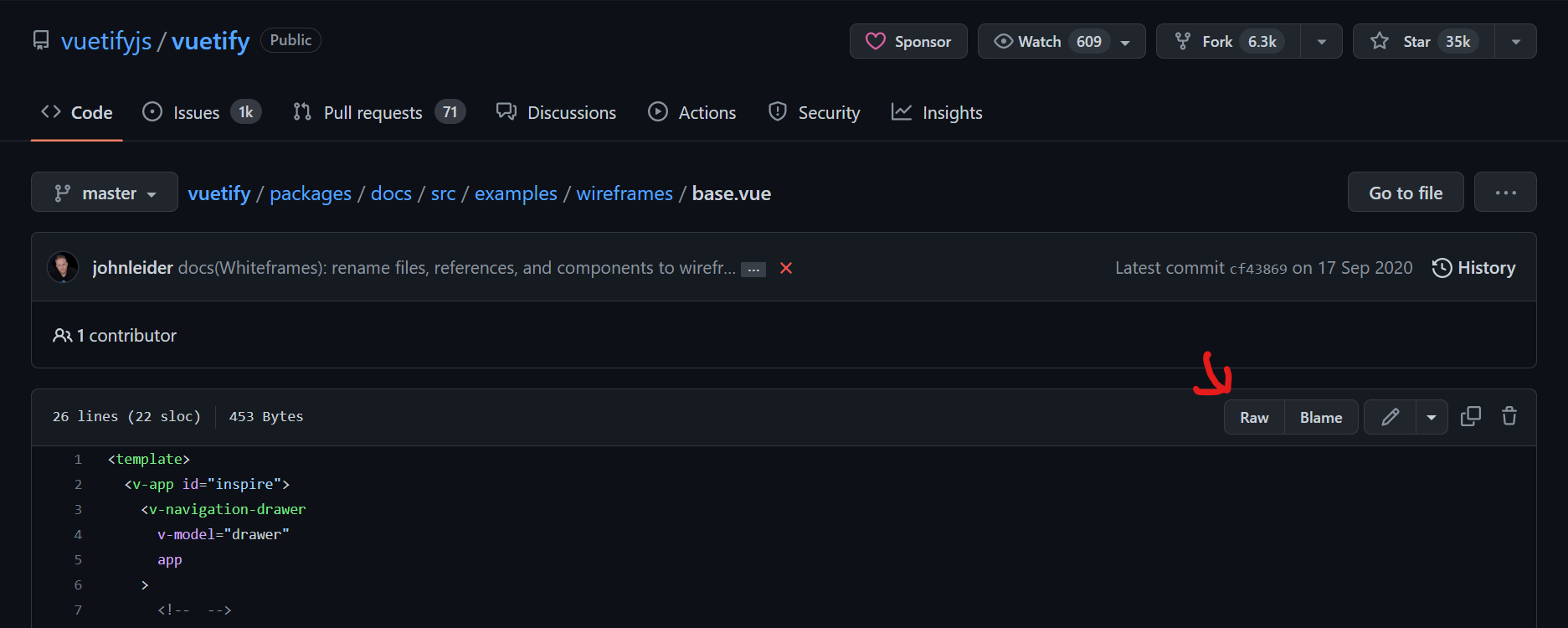The width and height of the screenshot is (1568, 628).
Task: Select line number 1
Action: click(x=78, y=459)
